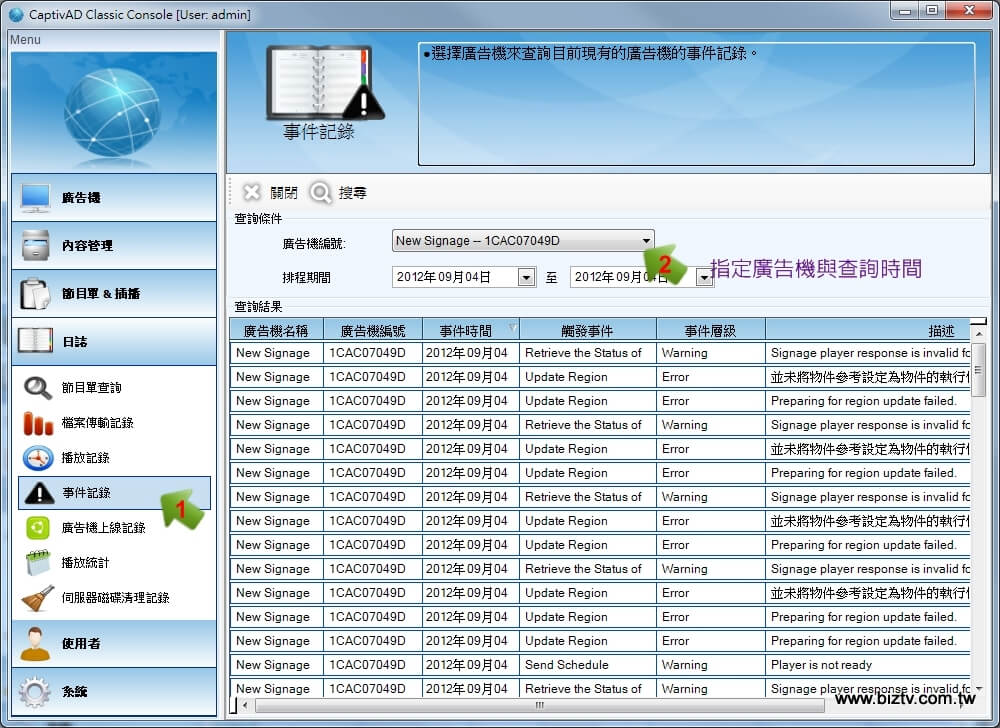1000x728 pixels.
Task: Open the start date picker dropdown arrow
Action: tap(526, 278)
